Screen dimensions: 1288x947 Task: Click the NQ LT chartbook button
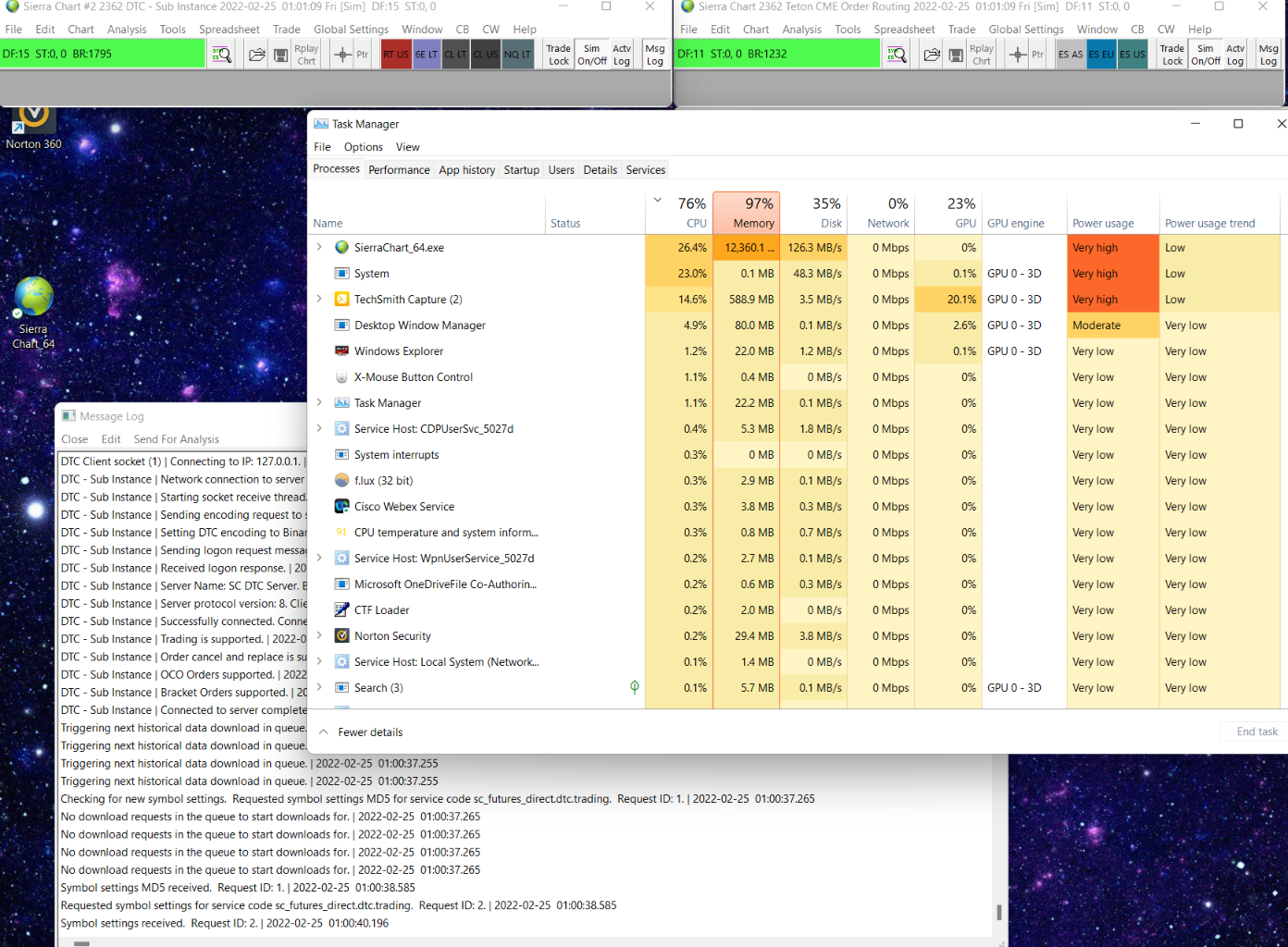coord(517,55)
